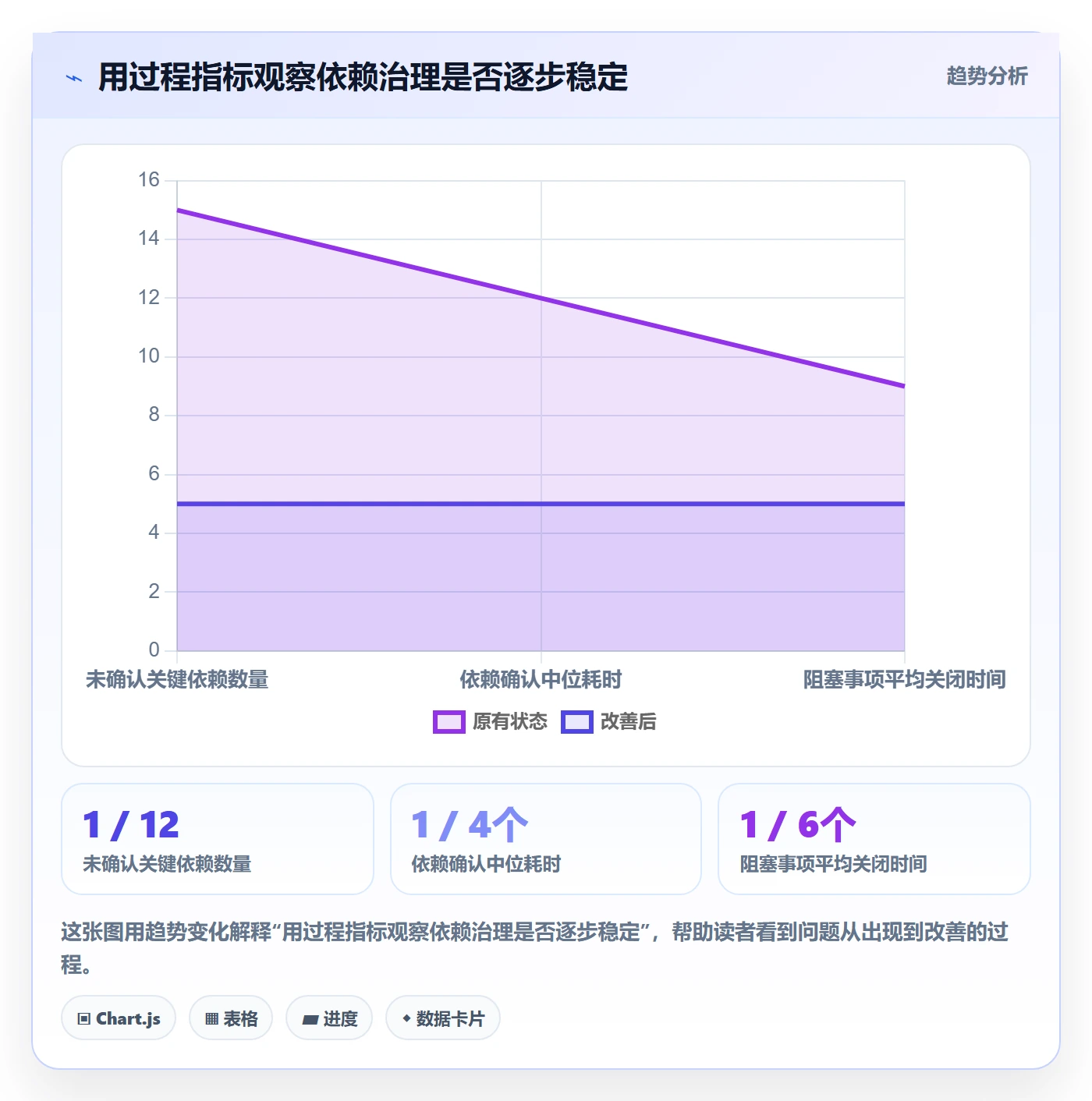Click the 原有状态 purple legend swatch
1092x1101 pixels.
tap(449, 722)
